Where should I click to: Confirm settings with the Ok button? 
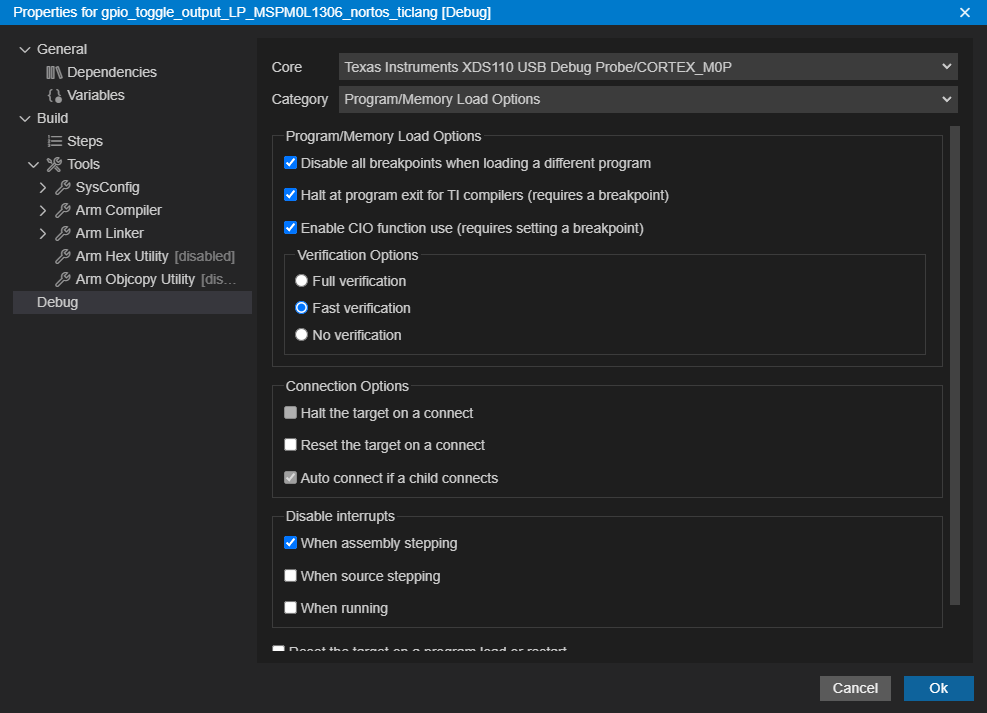pos(938,688)
